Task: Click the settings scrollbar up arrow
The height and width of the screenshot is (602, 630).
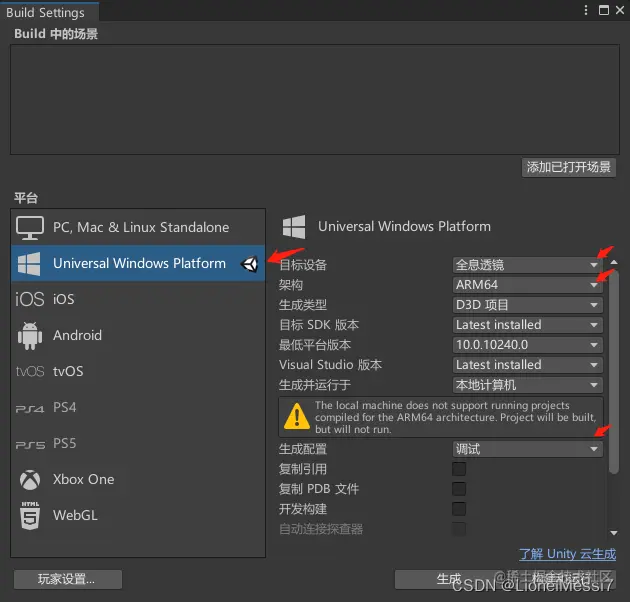Action: point(614,262)
